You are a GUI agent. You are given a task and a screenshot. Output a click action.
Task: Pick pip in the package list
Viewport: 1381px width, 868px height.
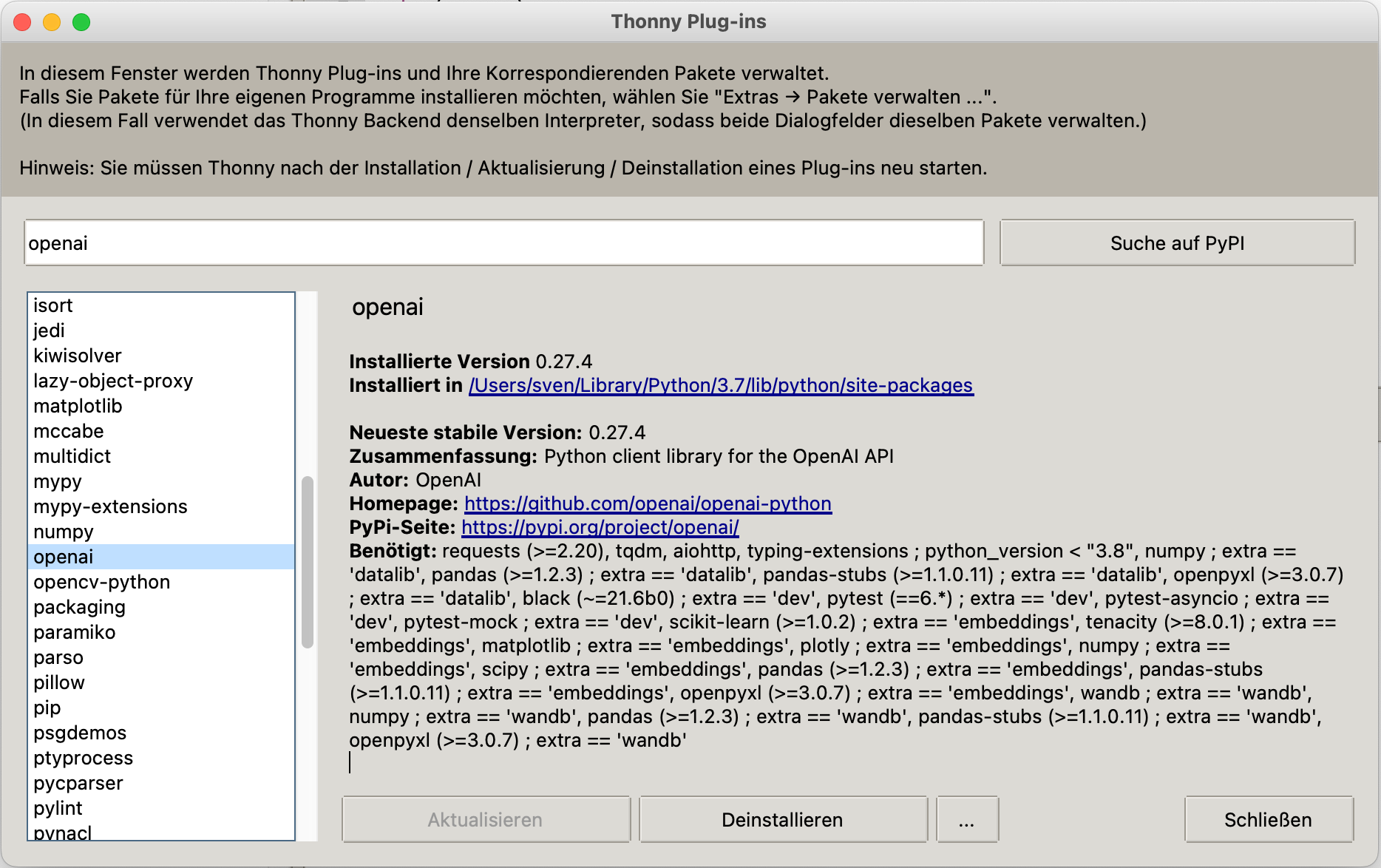(161, 708)
